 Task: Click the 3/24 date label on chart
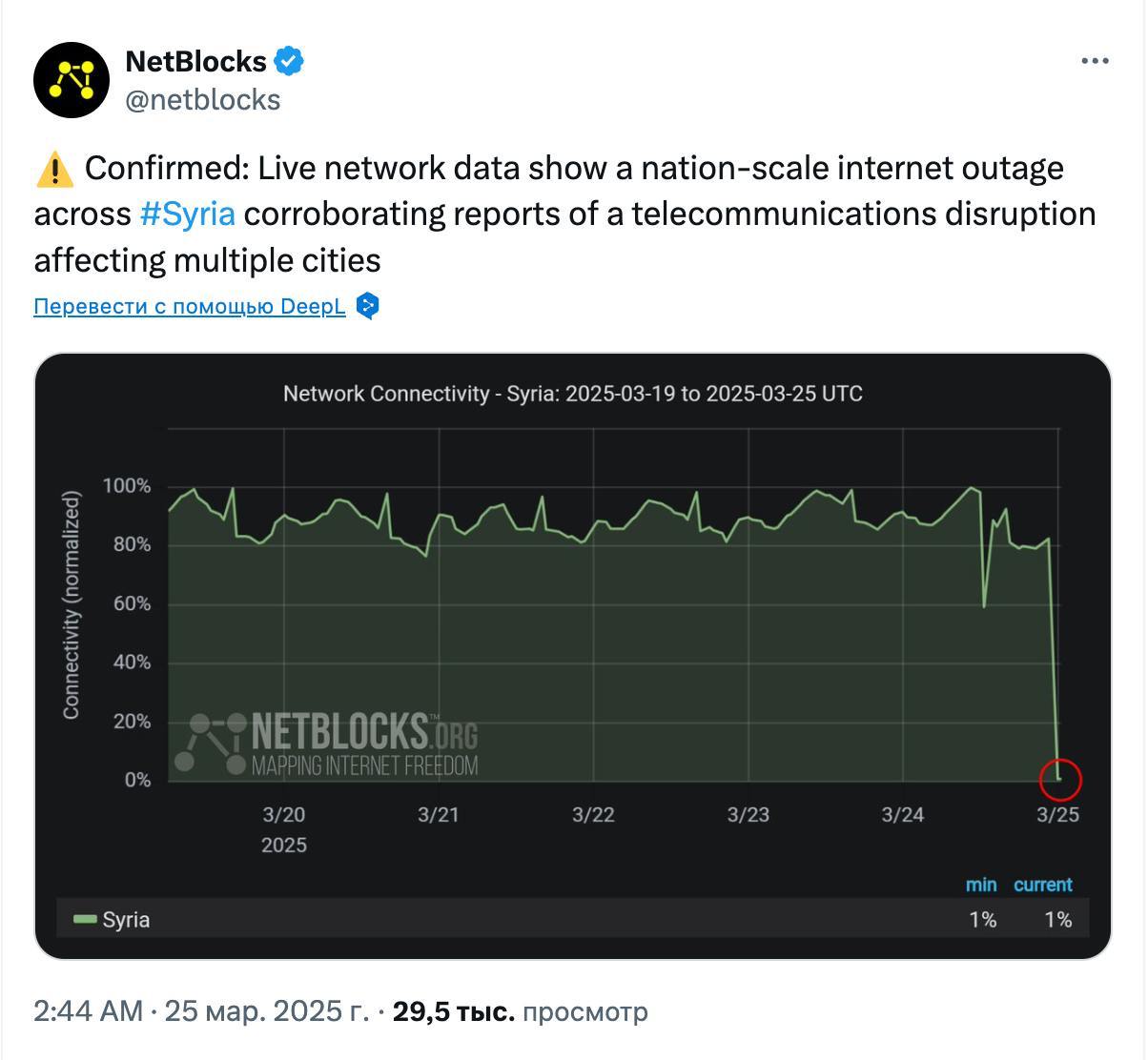pyautogui.click(x=902, y=815)
